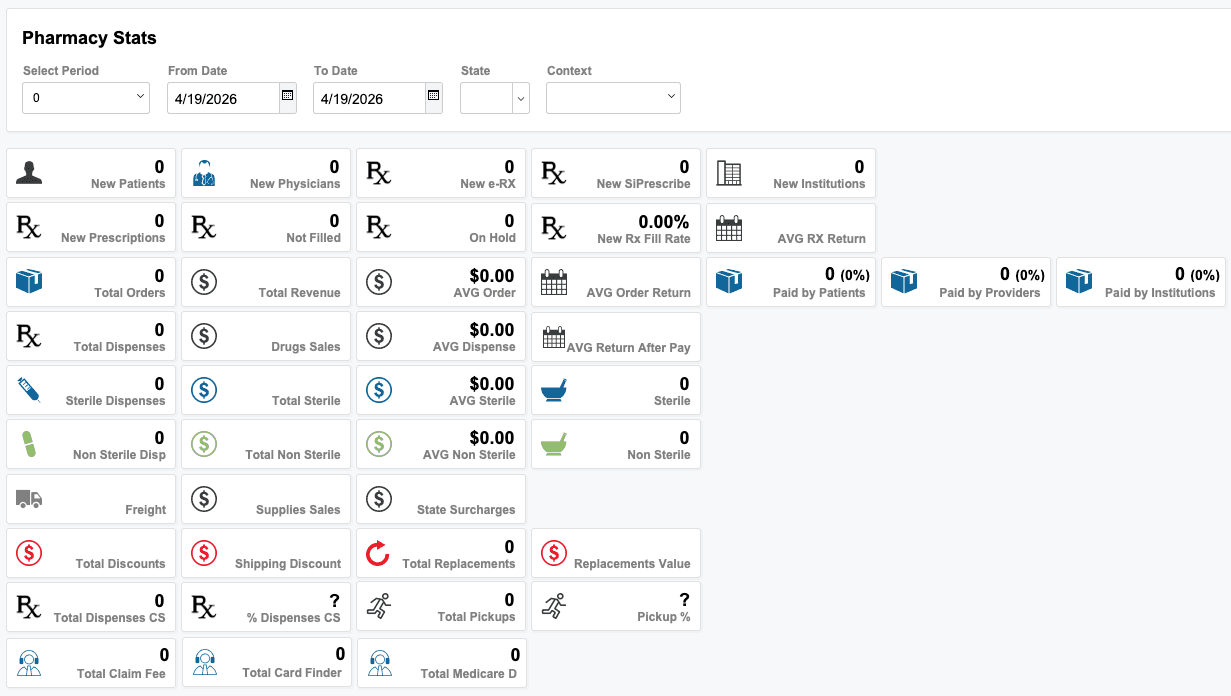Click the truck icon on Freight card
Screen dimensions: 1231x696
[29, 497]
